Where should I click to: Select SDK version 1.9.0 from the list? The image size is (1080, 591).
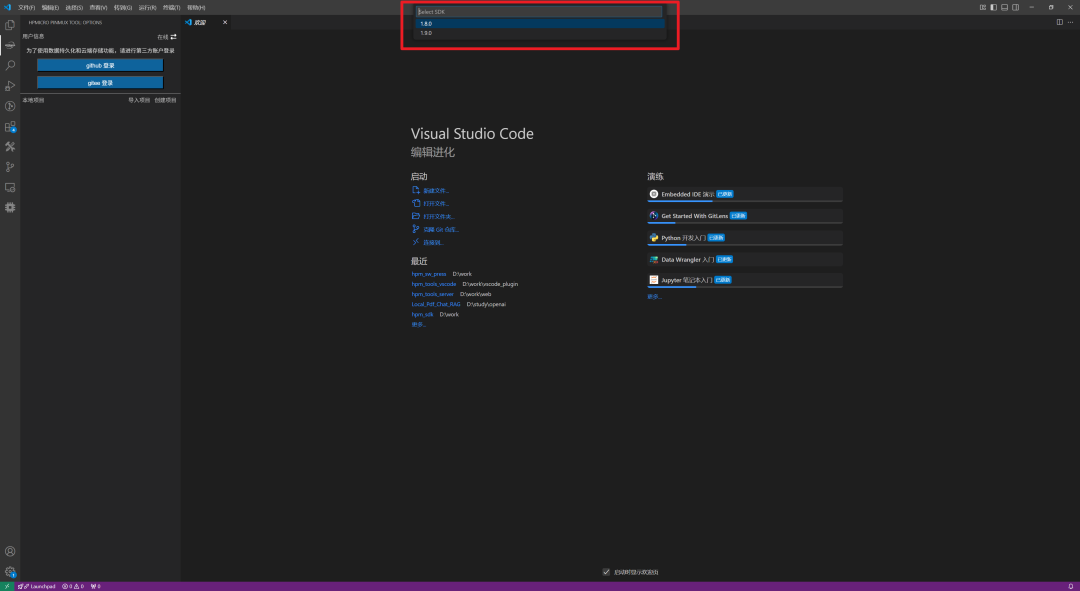pyautogui.click(x=540, y=33)
